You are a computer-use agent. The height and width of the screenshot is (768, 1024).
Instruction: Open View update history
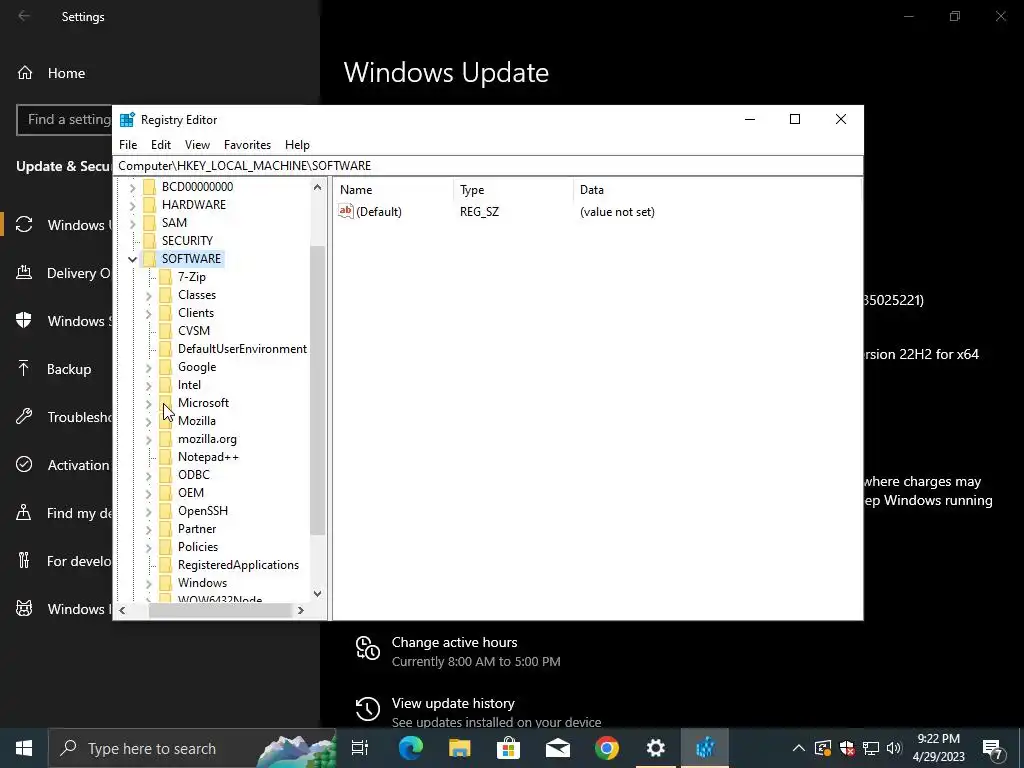pos(477,712)
